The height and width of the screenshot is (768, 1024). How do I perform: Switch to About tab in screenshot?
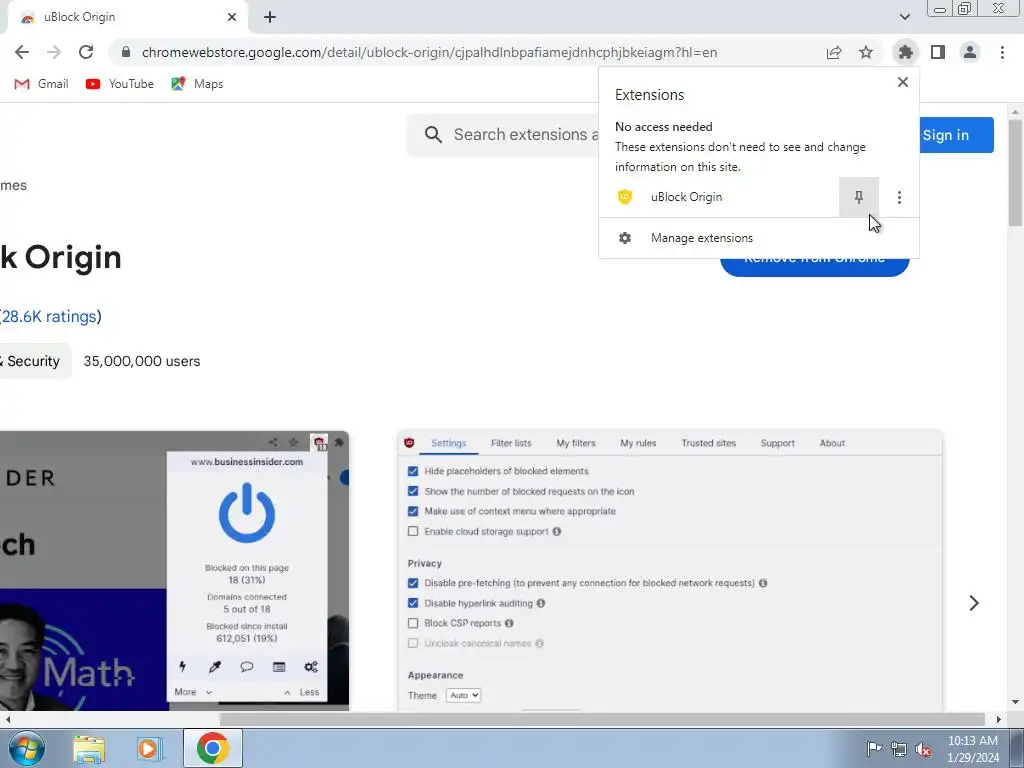pos(832,443)
